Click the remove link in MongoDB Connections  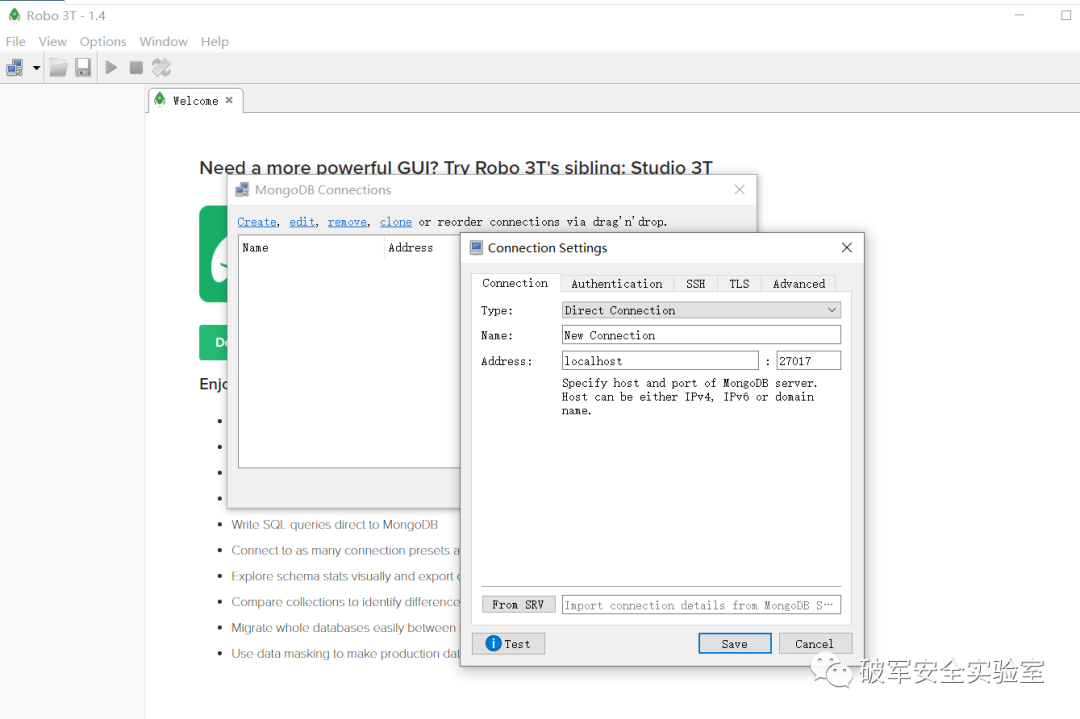point(347,222)
